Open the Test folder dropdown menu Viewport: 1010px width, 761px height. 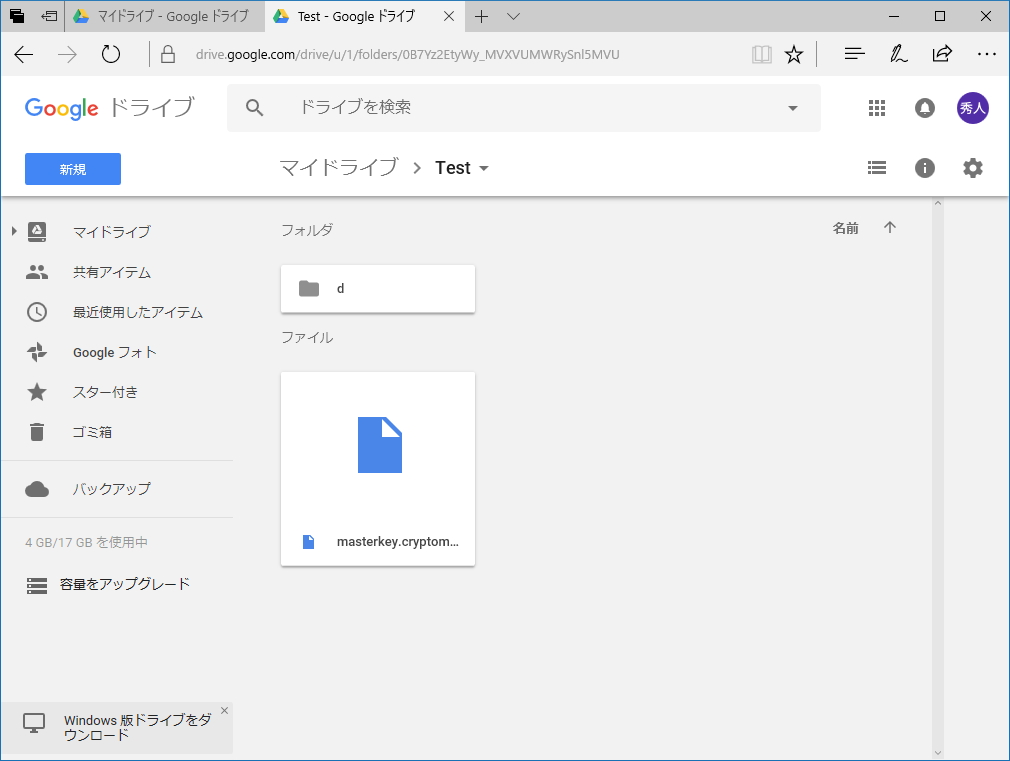click(486, 168)
